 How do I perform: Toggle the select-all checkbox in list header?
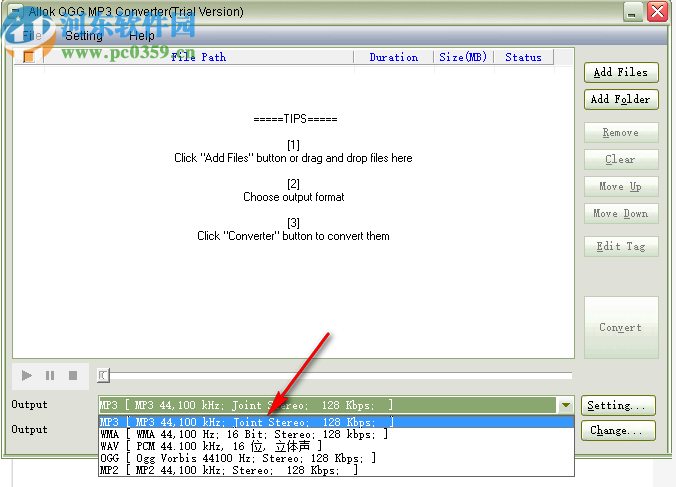(x=28, y=57)
